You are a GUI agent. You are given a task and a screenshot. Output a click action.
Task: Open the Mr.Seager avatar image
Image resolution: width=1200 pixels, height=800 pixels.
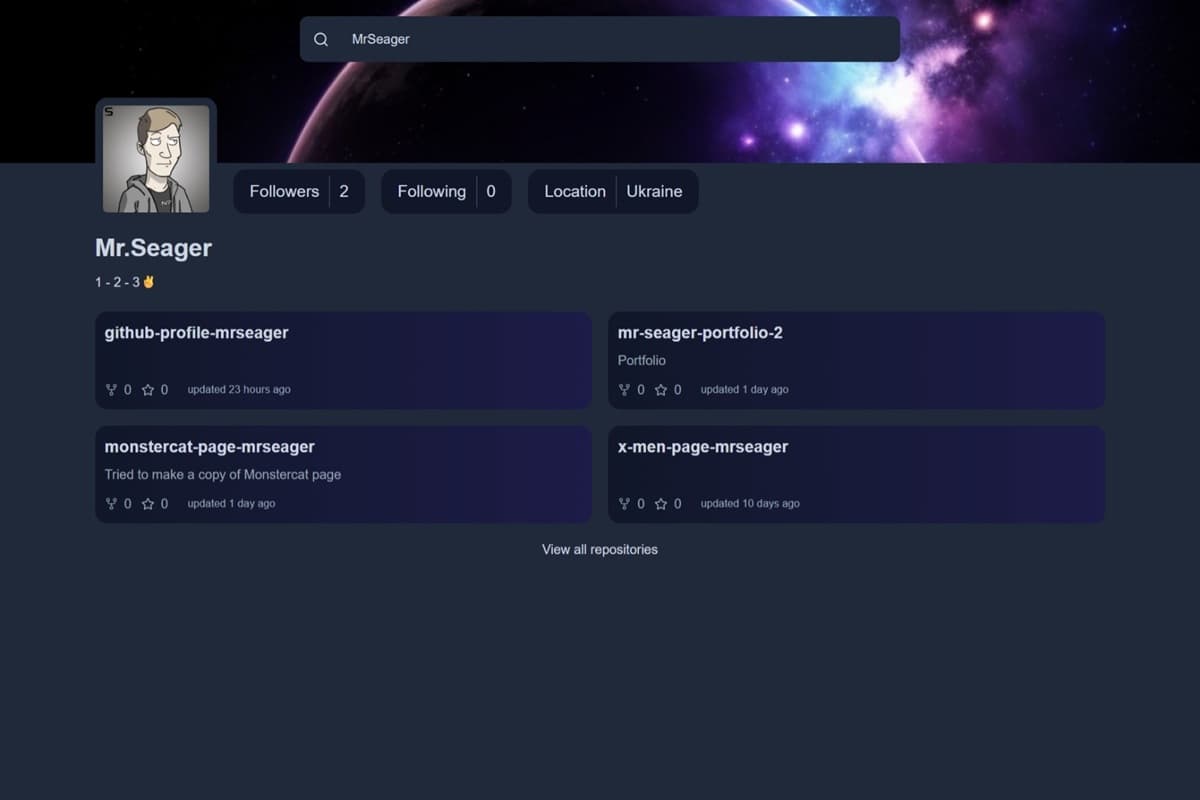tap(156, 158)
